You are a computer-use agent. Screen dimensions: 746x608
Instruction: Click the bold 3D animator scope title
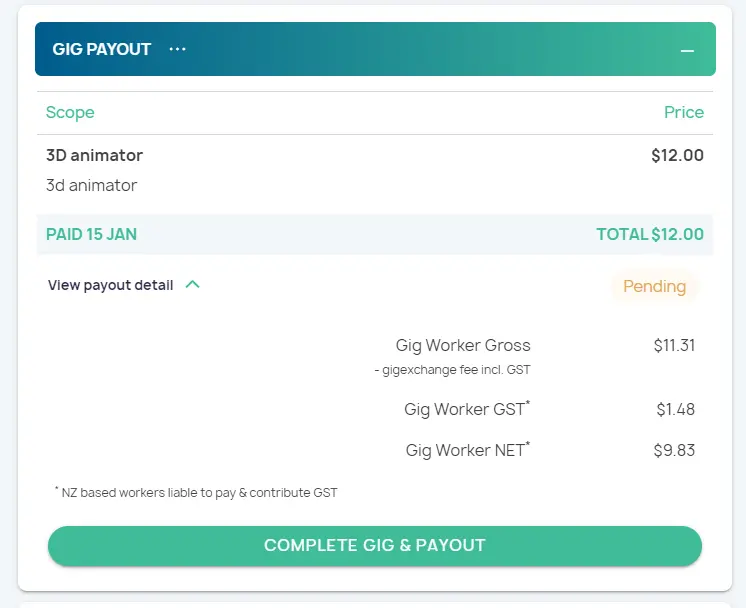click(x=94, y=155)
